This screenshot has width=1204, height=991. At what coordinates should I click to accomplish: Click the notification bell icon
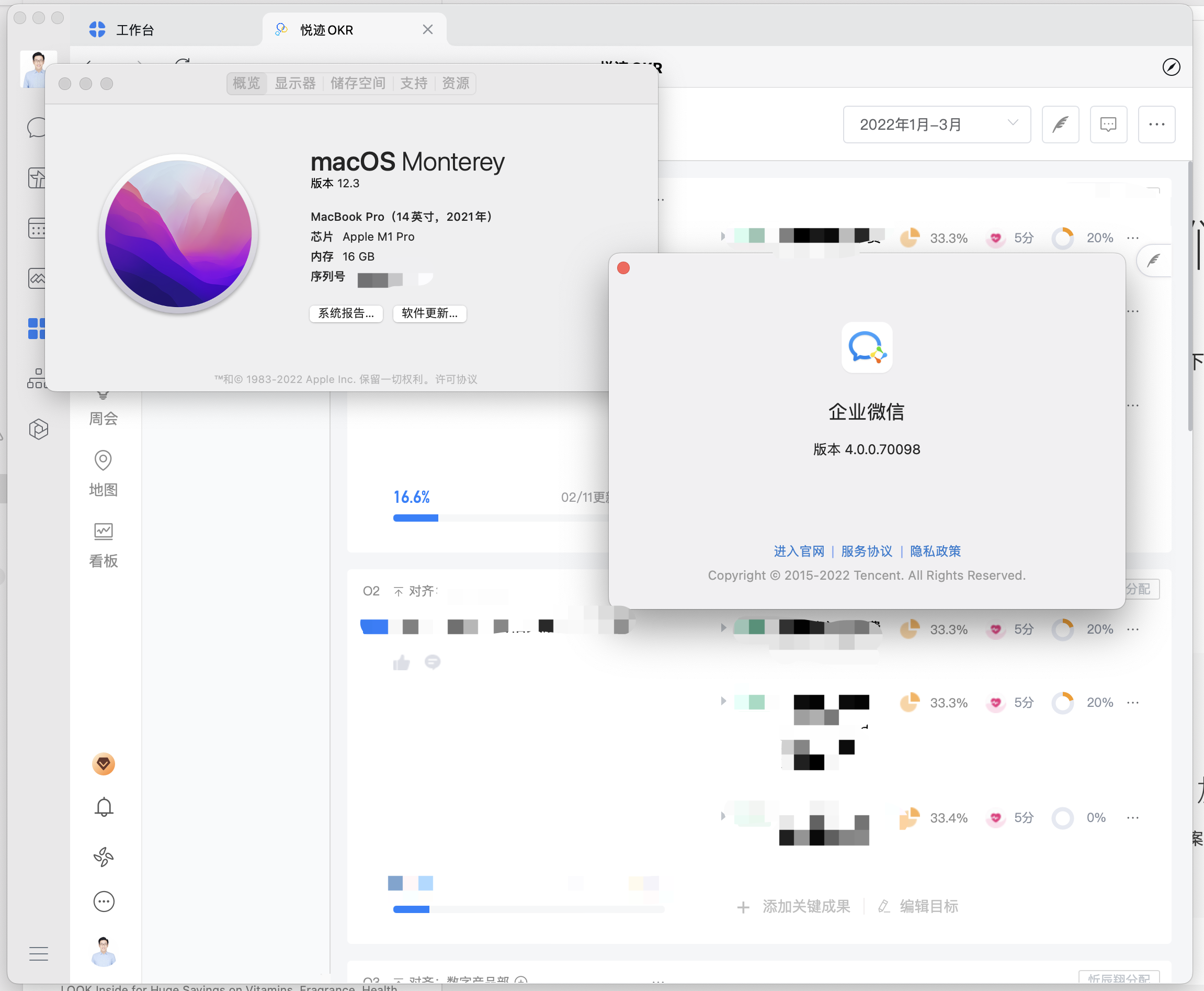[104, 806]
